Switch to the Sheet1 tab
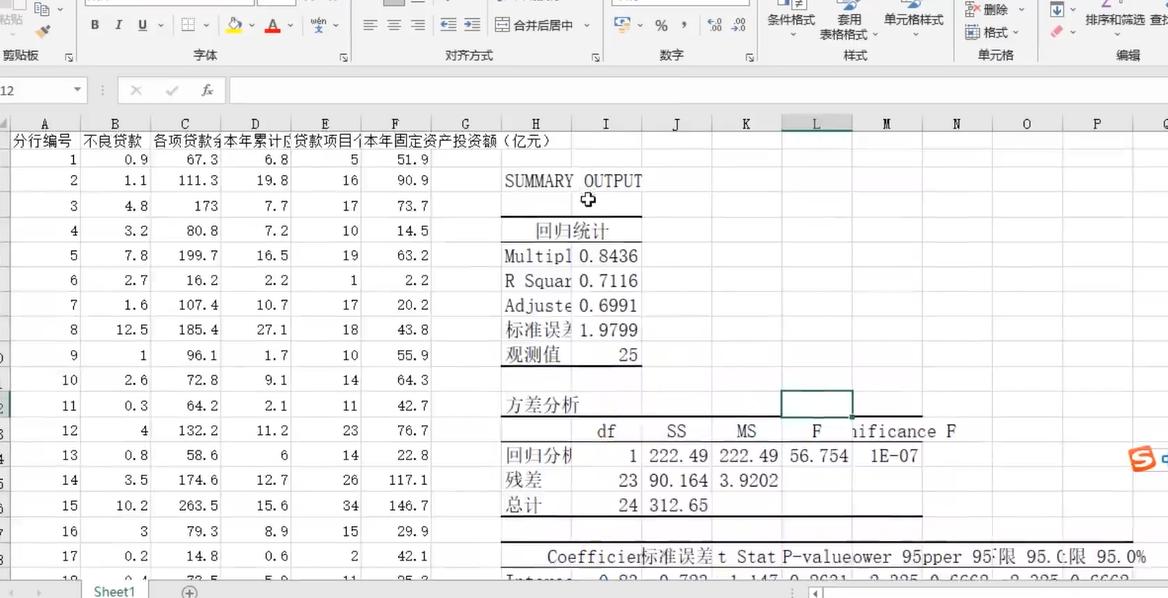The width and height of the screenshot is (1168, 598). (114, 591)
